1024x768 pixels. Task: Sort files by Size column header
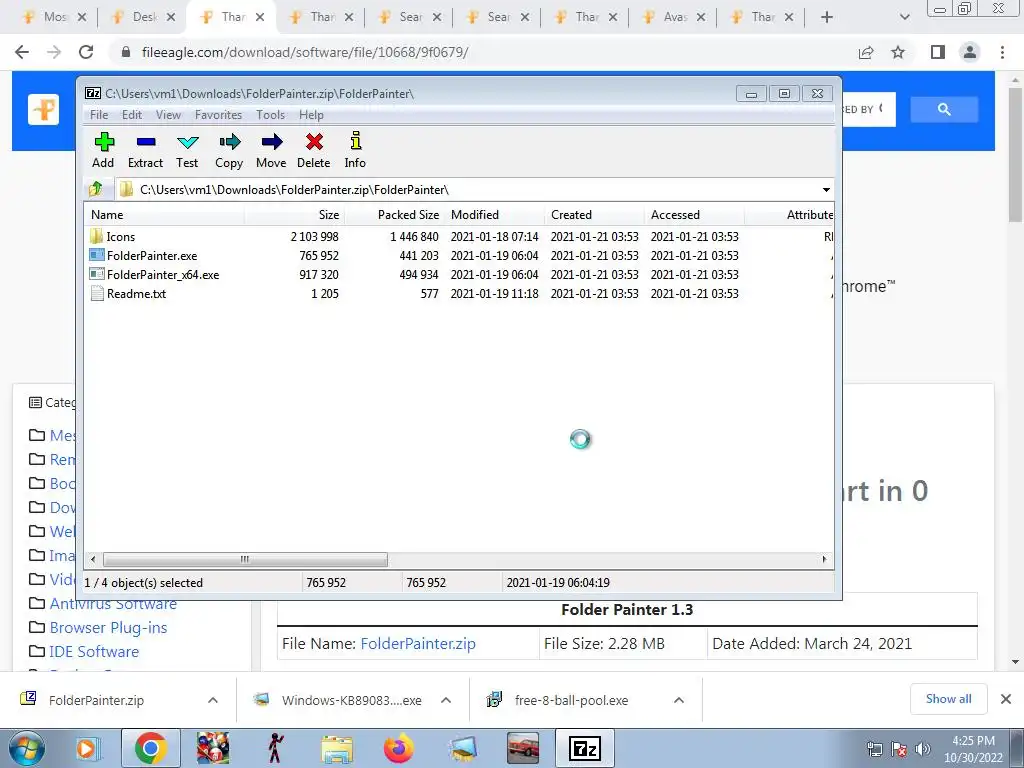tap(295, 215)
